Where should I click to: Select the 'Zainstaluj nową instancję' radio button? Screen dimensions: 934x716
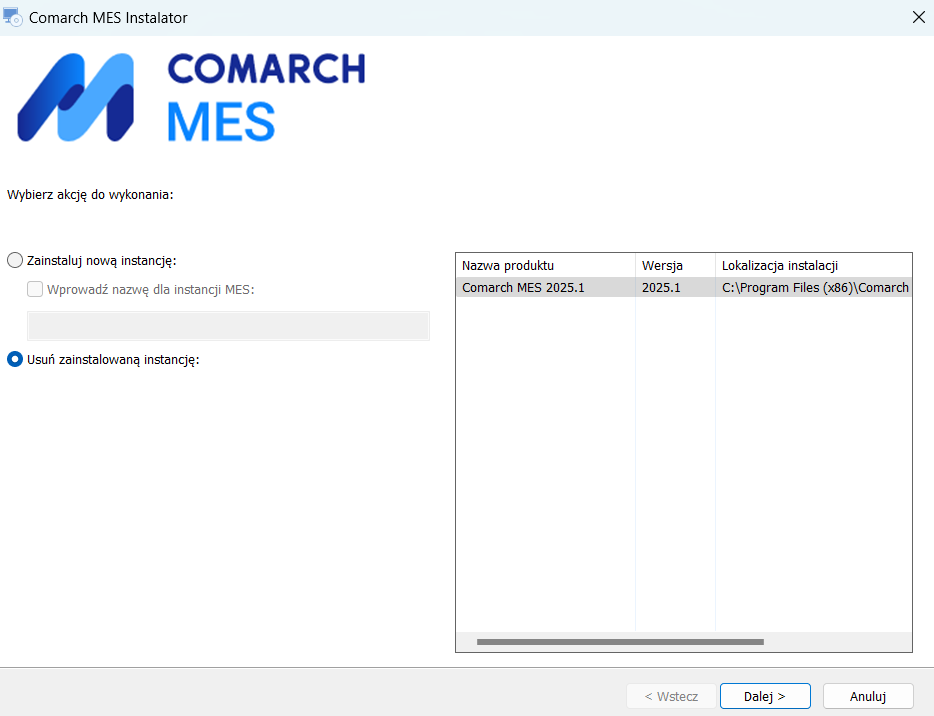click(15, 260)
